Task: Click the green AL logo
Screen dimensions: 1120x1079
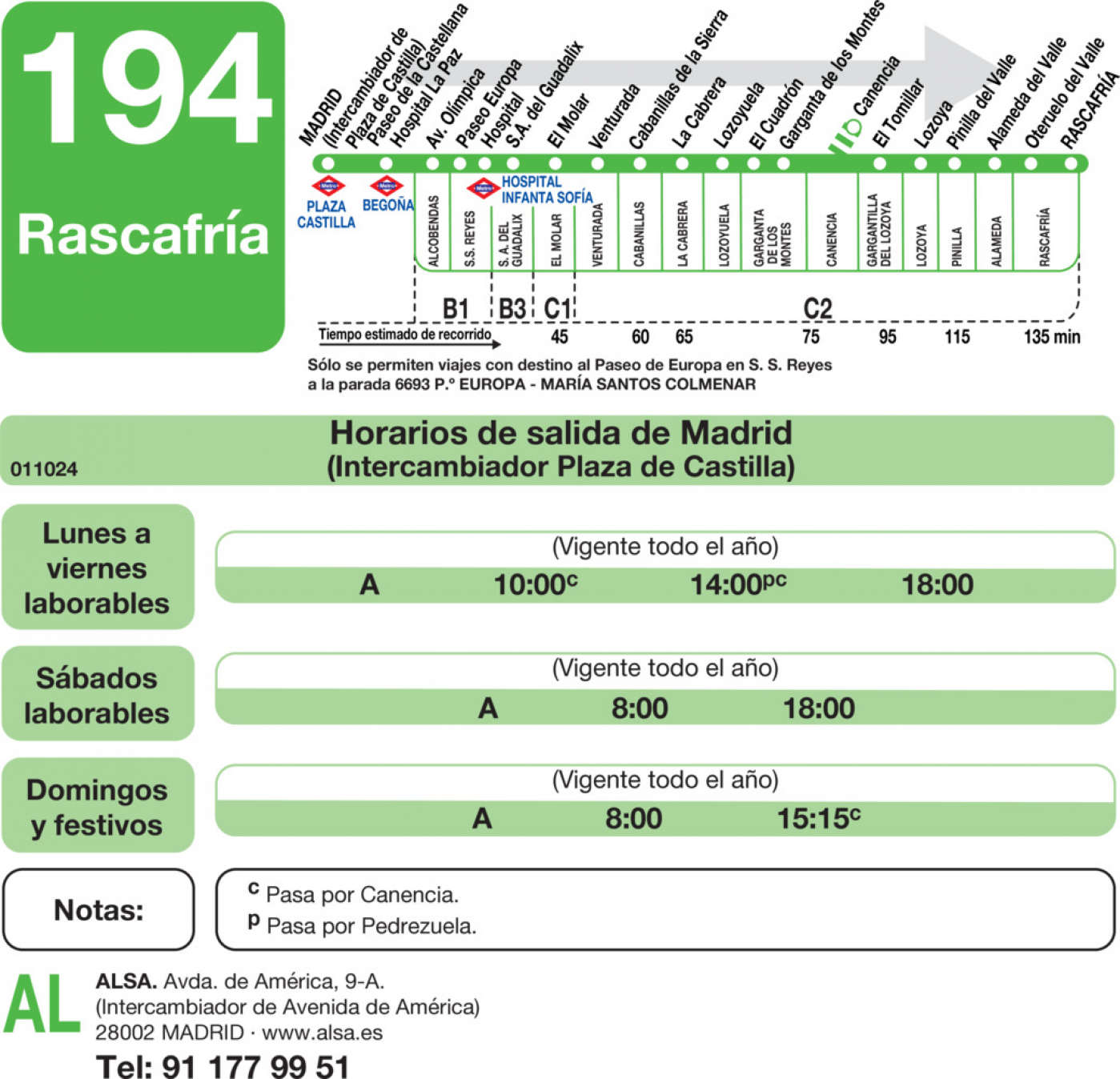Action: tap(42, 1004)
